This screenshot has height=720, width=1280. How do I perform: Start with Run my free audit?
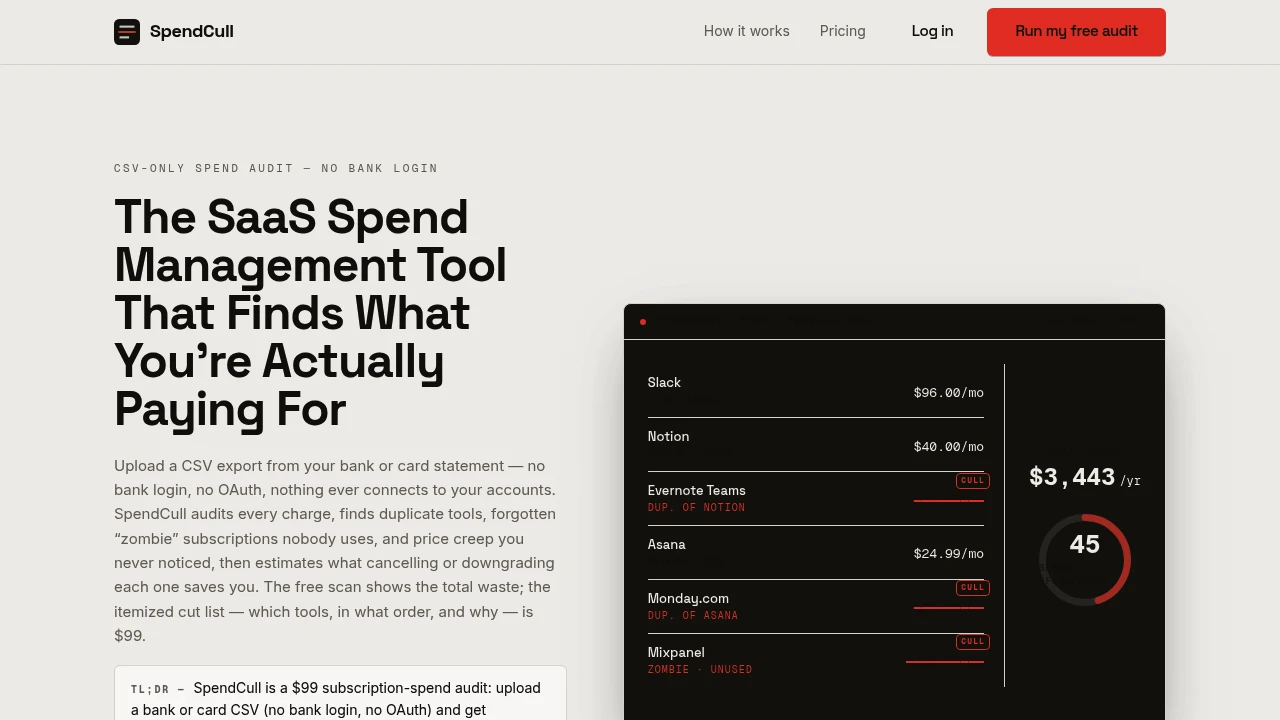(x=1076, y=32)
